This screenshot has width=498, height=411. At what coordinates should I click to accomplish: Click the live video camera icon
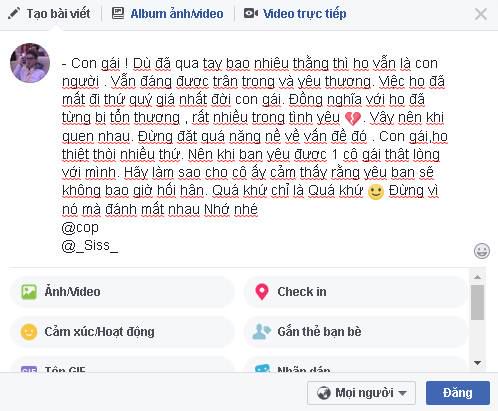pos(251,13)
